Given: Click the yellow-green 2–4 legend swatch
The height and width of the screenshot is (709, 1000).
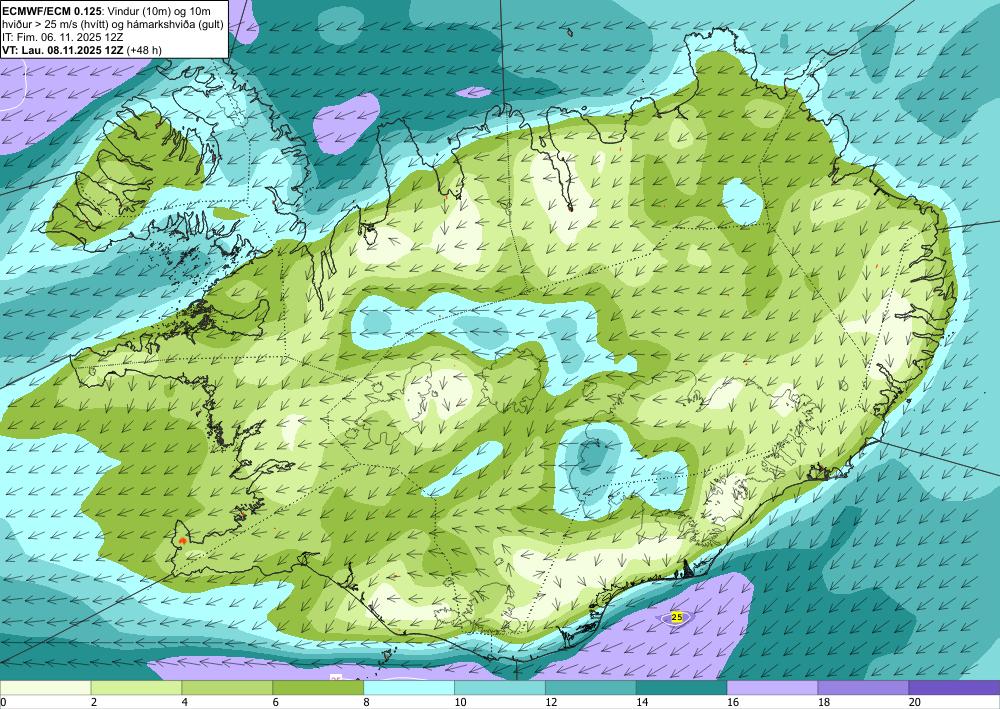Looking at the screenshot, I should pos(136,688).
